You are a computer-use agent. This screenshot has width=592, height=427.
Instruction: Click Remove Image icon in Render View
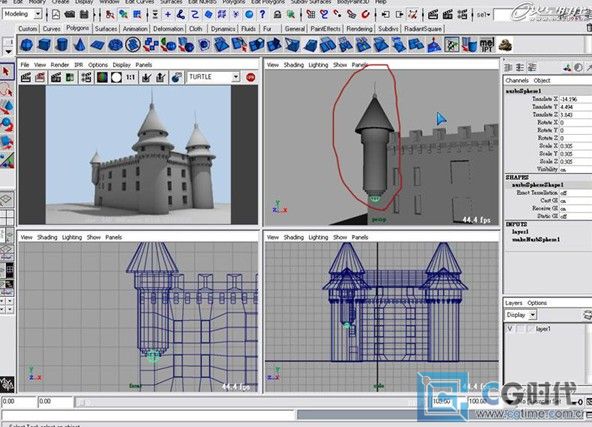(161, 77)
